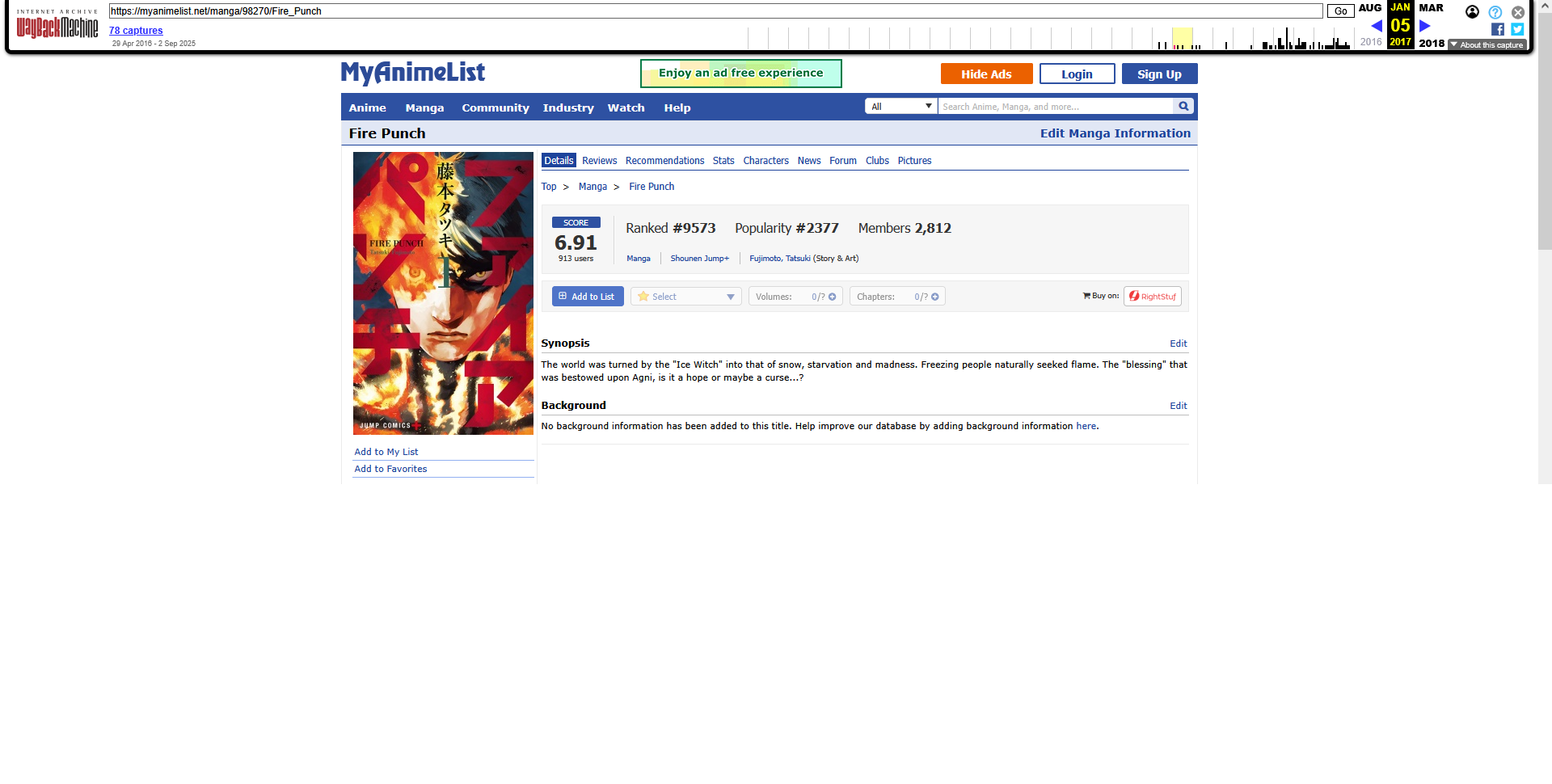Click Edit link beside Synopsis
1552x784 pixels.
(1179, 344)
